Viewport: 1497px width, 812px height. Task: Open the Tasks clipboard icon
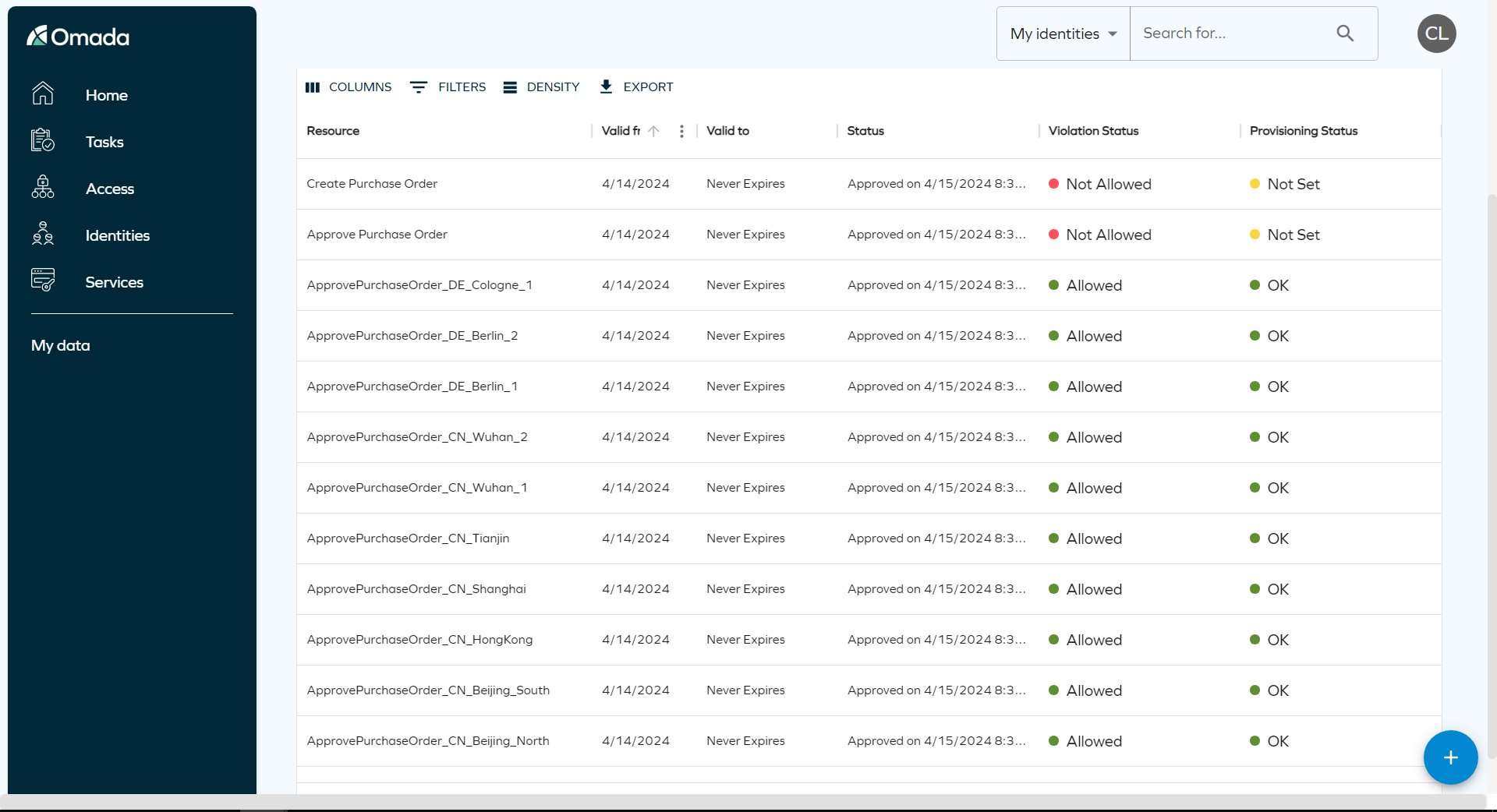43,141
